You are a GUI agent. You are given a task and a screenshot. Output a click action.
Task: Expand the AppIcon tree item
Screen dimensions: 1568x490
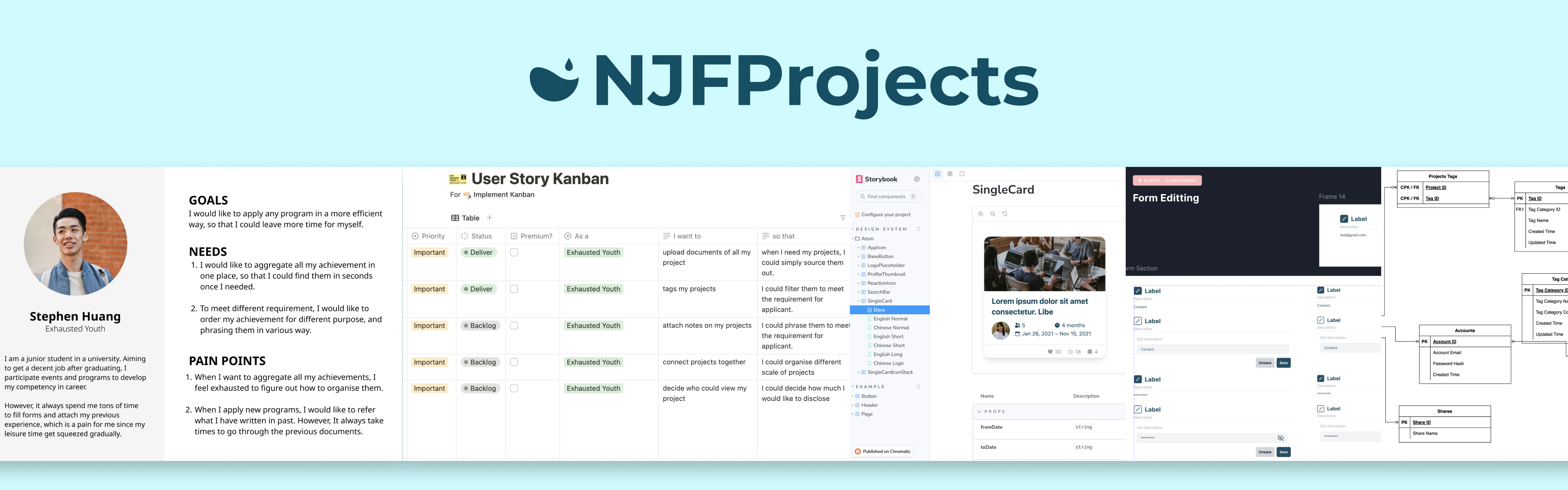tap(872, 248)
